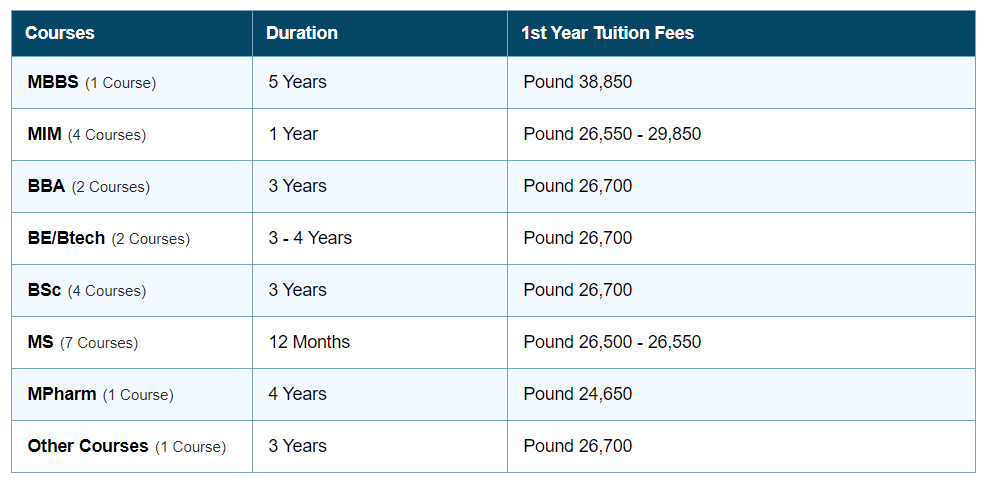Open the MS courses link
The height and width of the screenshot is (483, 984).
pyautogui.click(x=41, y=342)
